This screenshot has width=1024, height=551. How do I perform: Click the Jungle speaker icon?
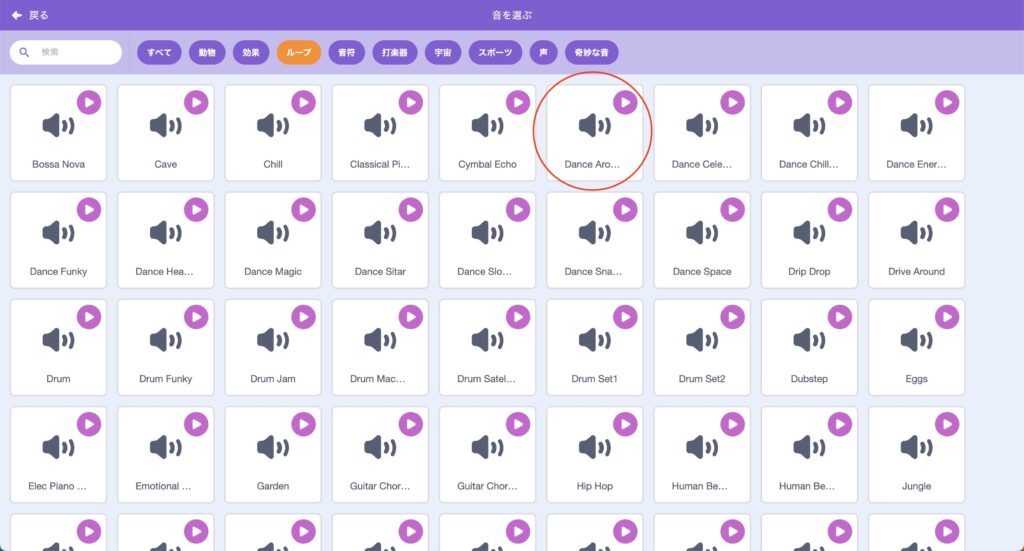pos(916,447)
